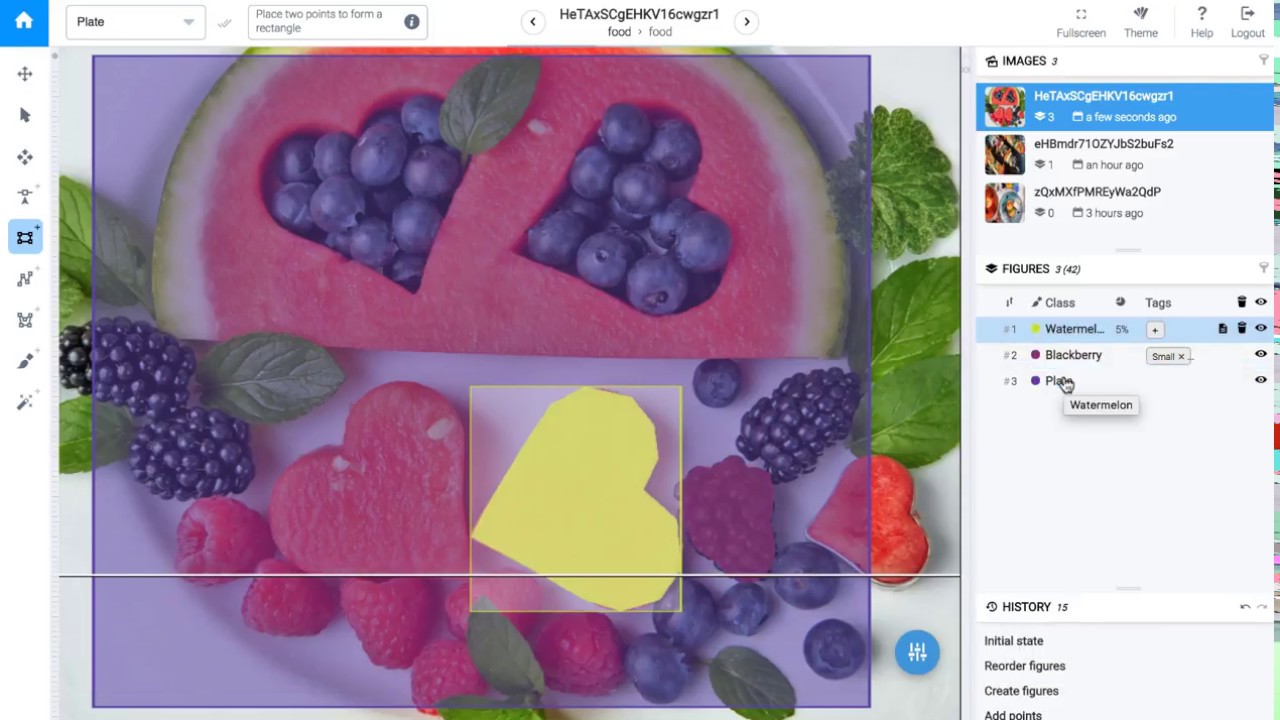Select the Blackberry figure row
This screenshot has height=720, width=1280.
pos(1125,355)
